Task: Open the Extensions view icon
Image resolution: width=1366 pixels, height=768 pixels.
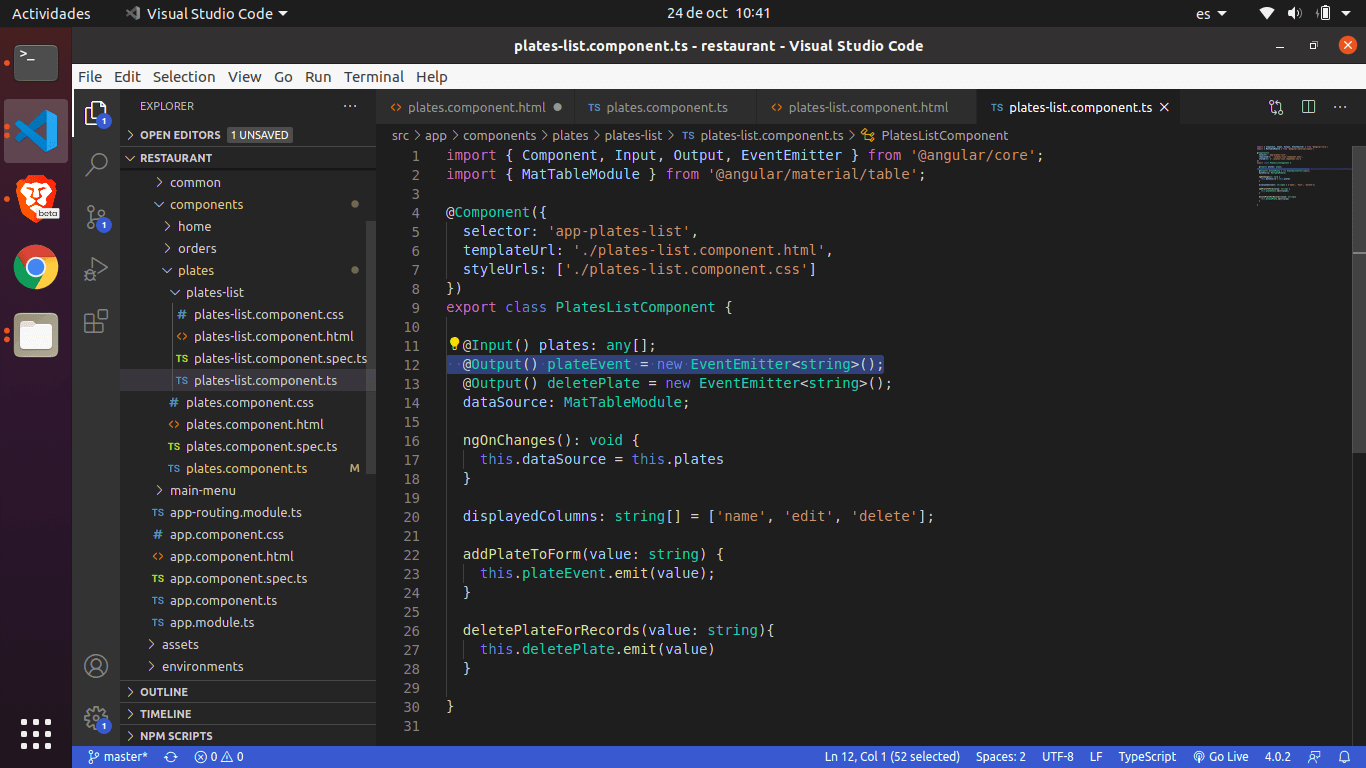Action: (96, 322)
